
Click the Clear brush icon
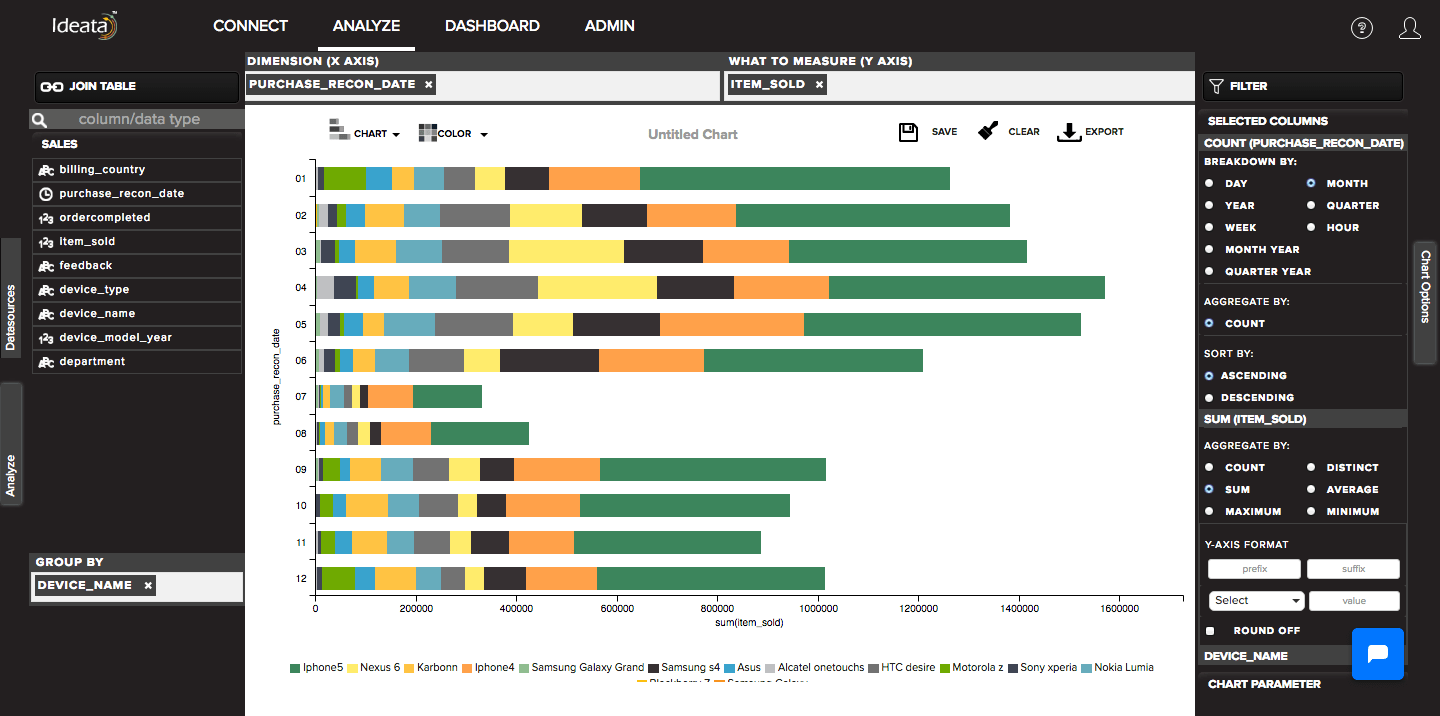pyautogui.click(x=988, y=131)
